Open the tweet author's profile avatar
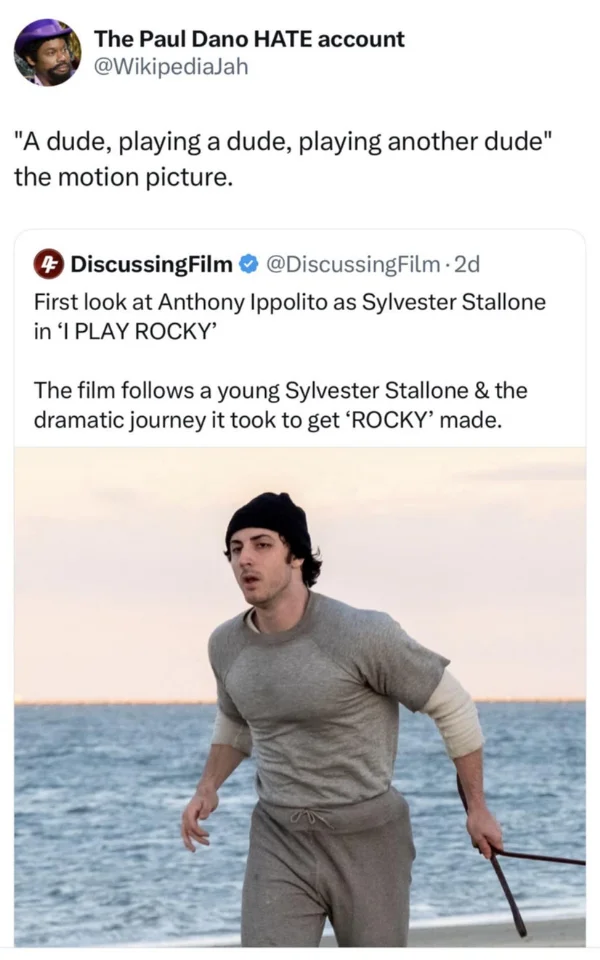The width and height of the screenshot is (600, 960). 47,52
